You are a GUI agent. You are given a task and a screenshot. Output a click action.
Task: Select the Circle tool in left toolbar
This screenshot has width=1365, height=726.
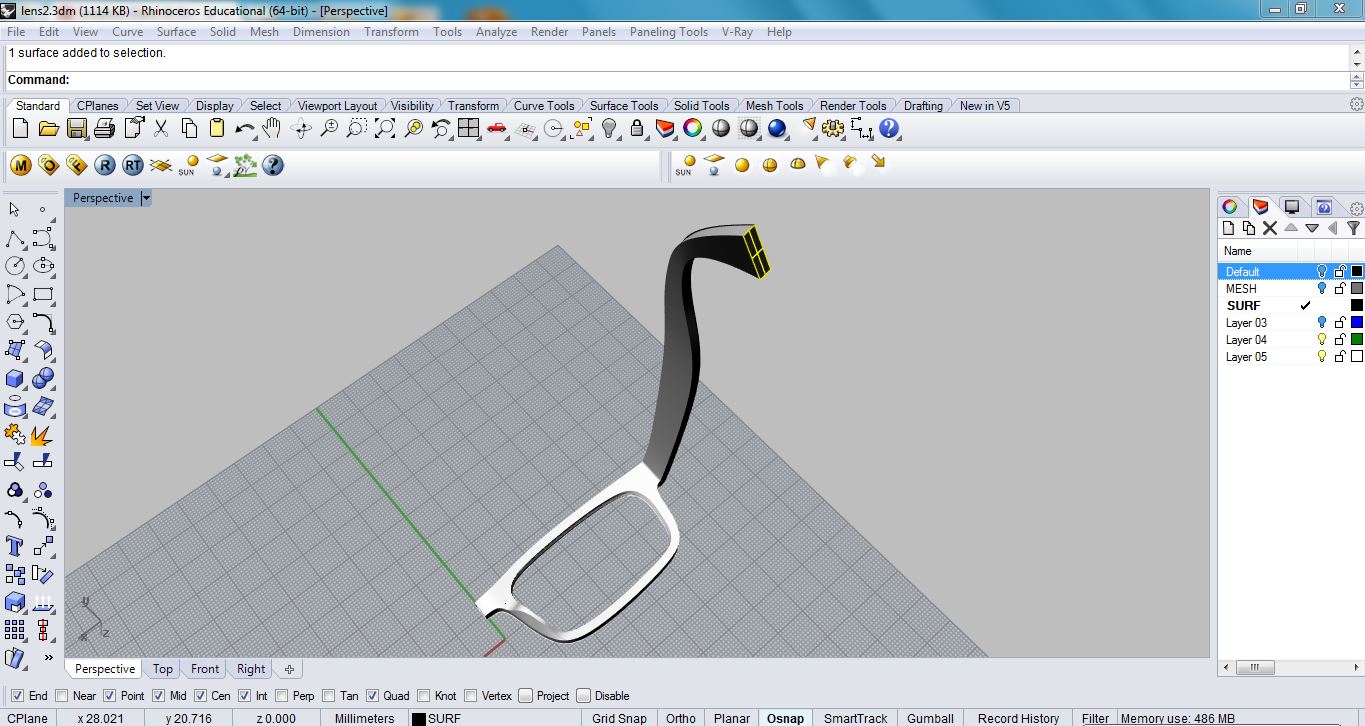coord(15,266)
